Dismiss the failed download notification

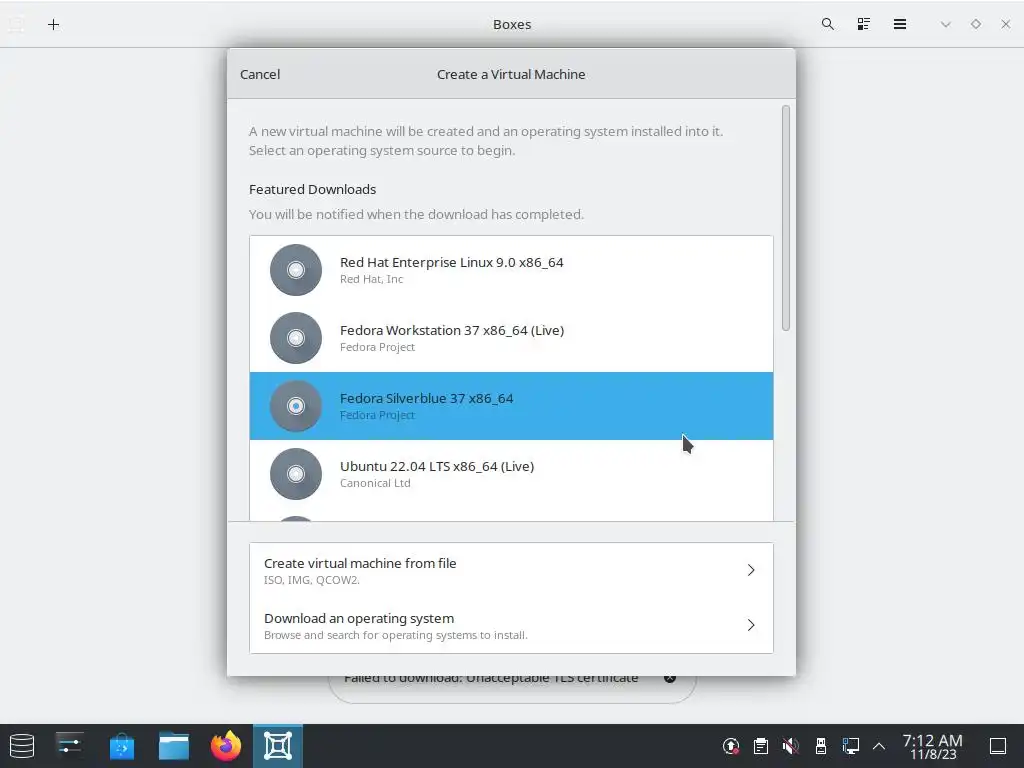click(669, 678)
